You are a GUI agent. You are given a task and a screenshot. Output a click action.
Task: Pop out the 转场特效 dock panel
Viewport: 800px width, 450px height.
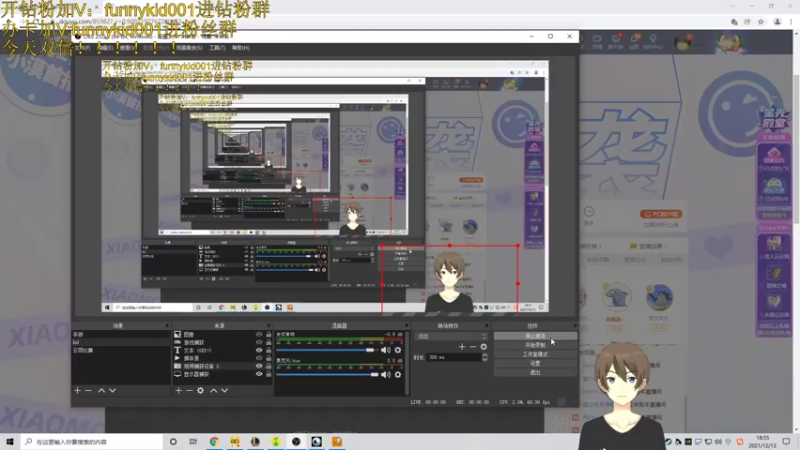click(x=486, y=326)
